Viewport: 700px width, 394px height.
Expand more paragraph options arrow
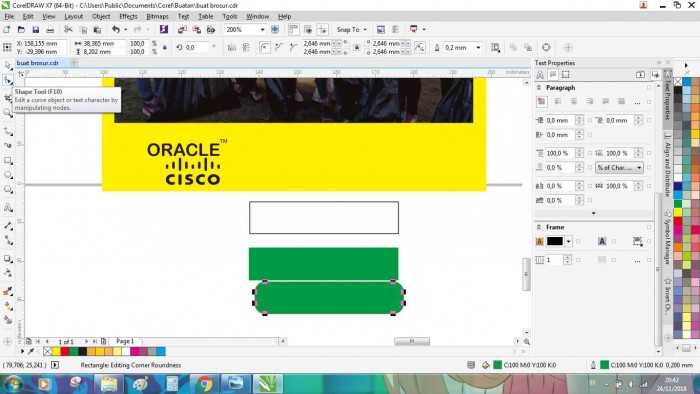pos(593,213)
